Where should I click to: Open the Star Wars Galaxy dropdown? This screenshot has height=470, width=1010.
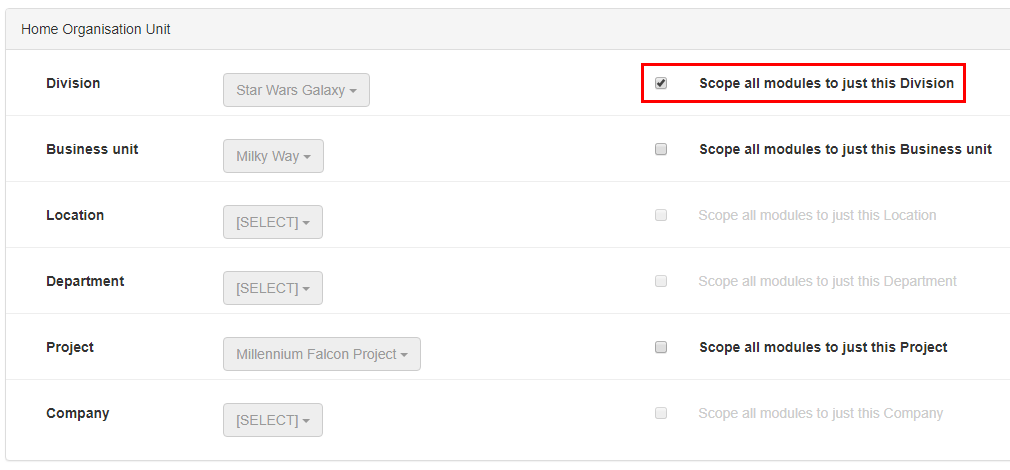click(x=296, y=90)
